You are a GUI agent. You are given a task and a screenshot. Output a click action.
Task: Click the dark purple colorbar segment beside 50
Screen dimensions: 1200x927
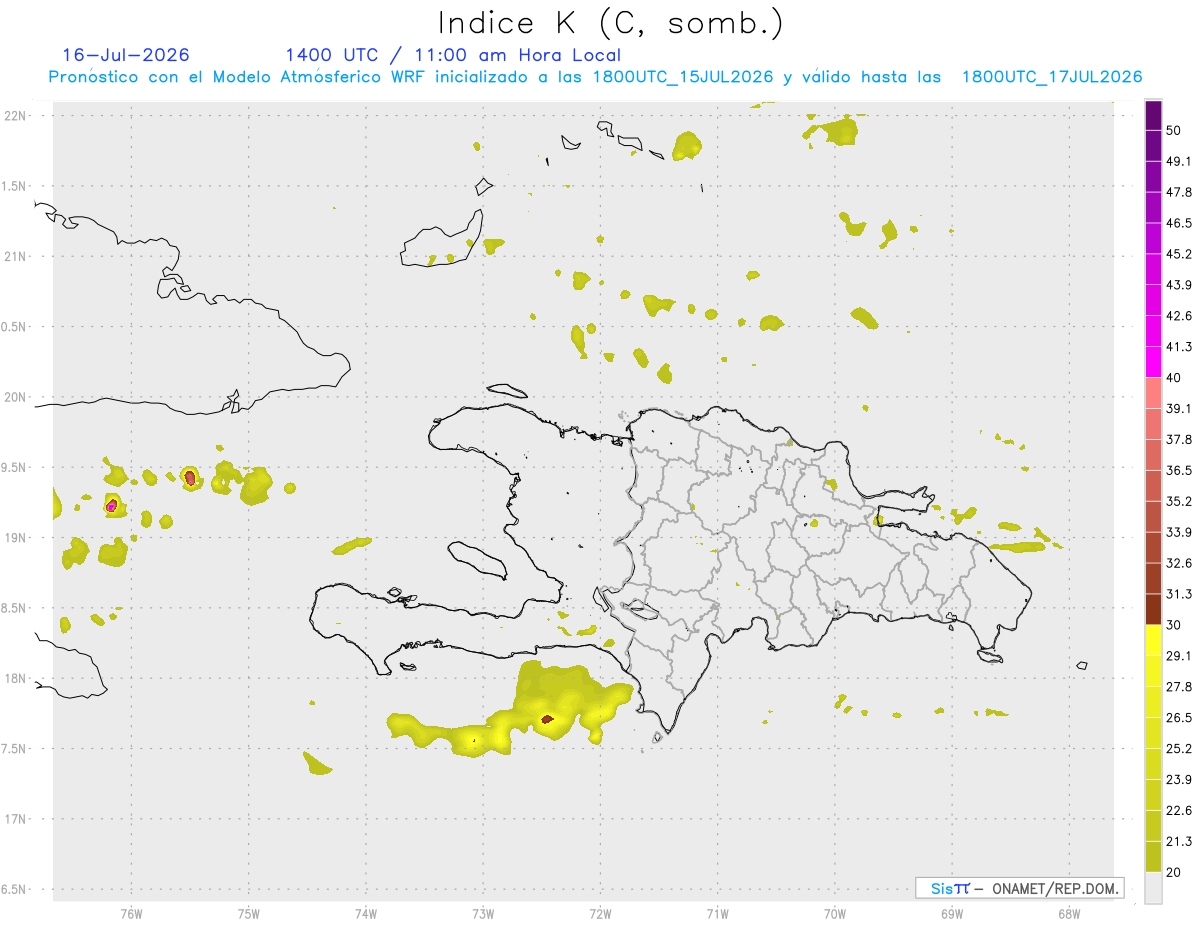(1154, 115)
